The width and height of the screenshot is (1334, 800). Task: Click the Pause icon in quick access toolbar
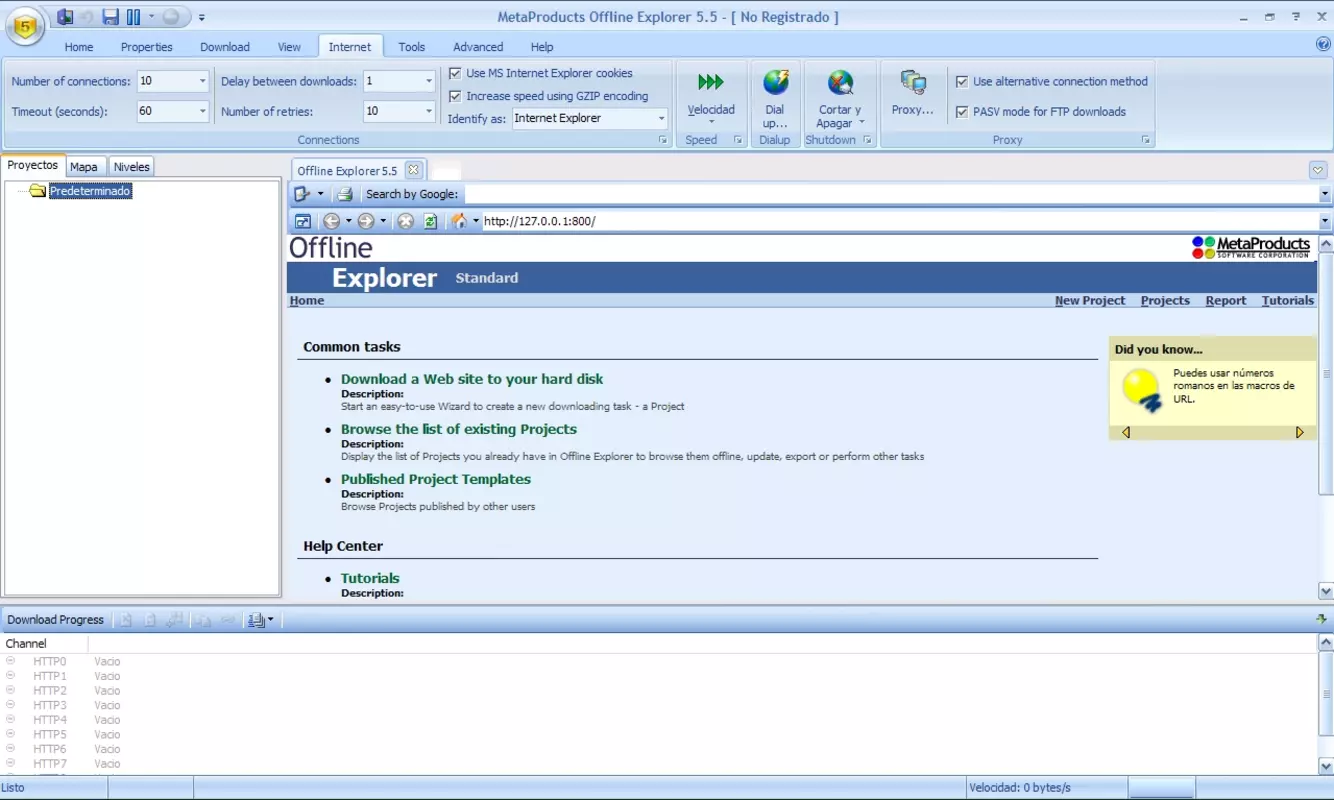click(133, 16)
